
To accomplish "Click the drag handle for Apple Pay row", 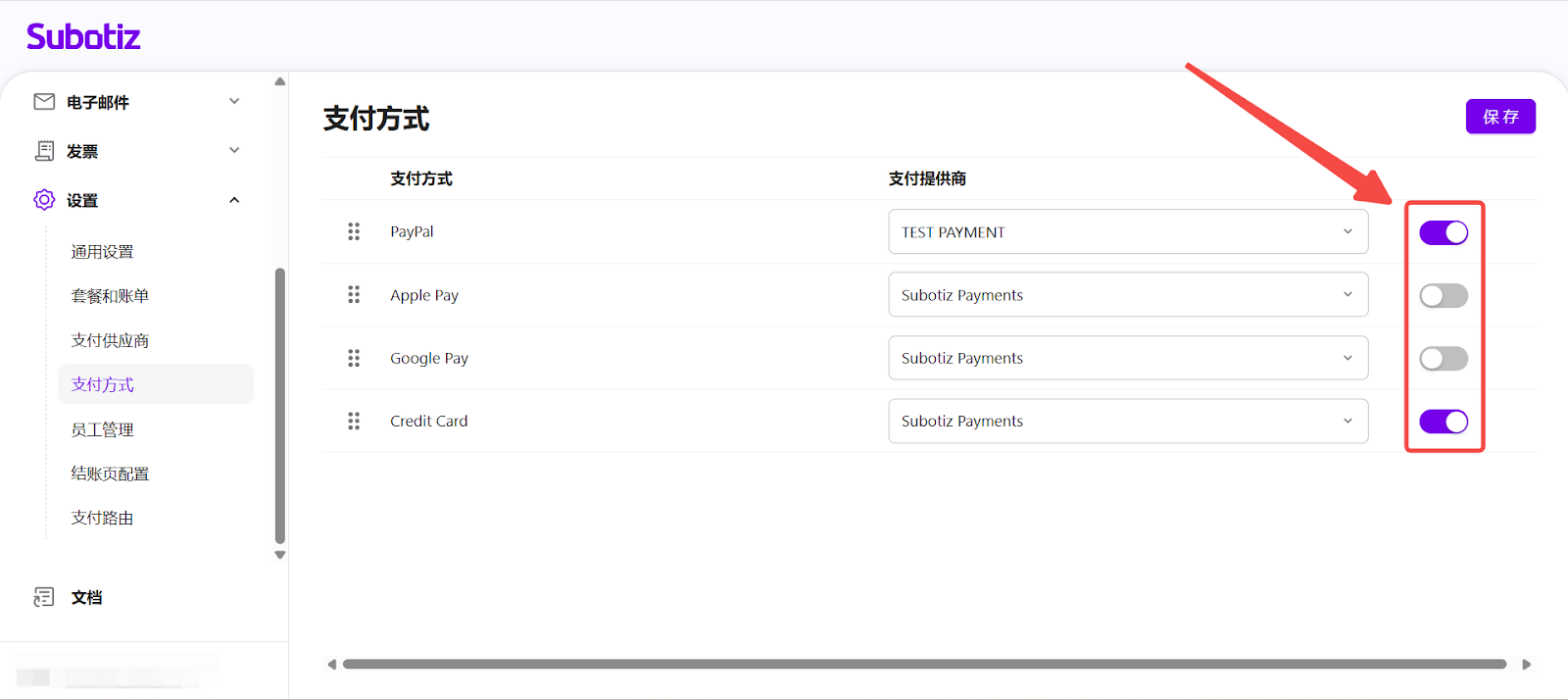I will point(354,295).
